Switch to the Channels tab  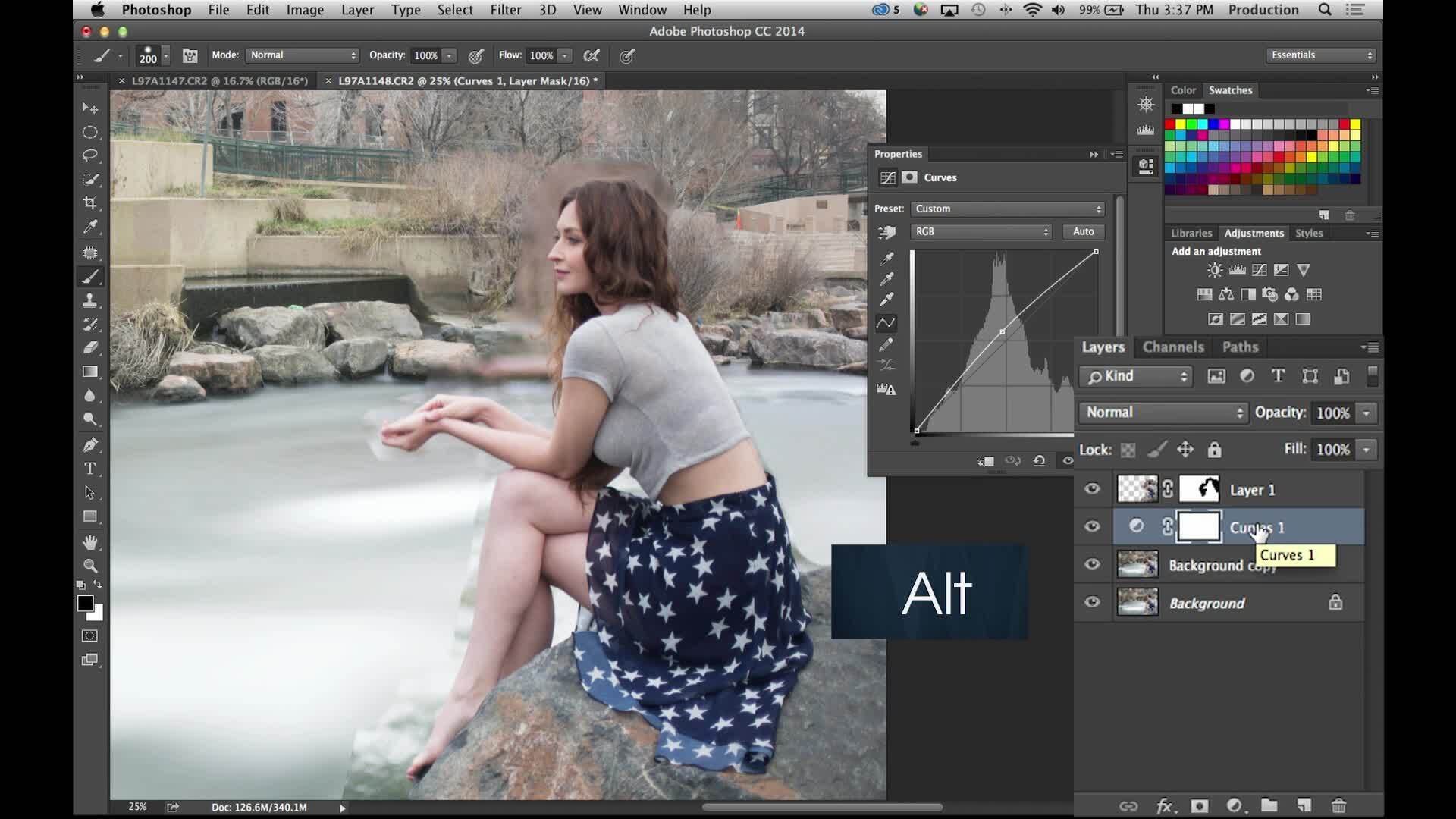coord(1173,347)
